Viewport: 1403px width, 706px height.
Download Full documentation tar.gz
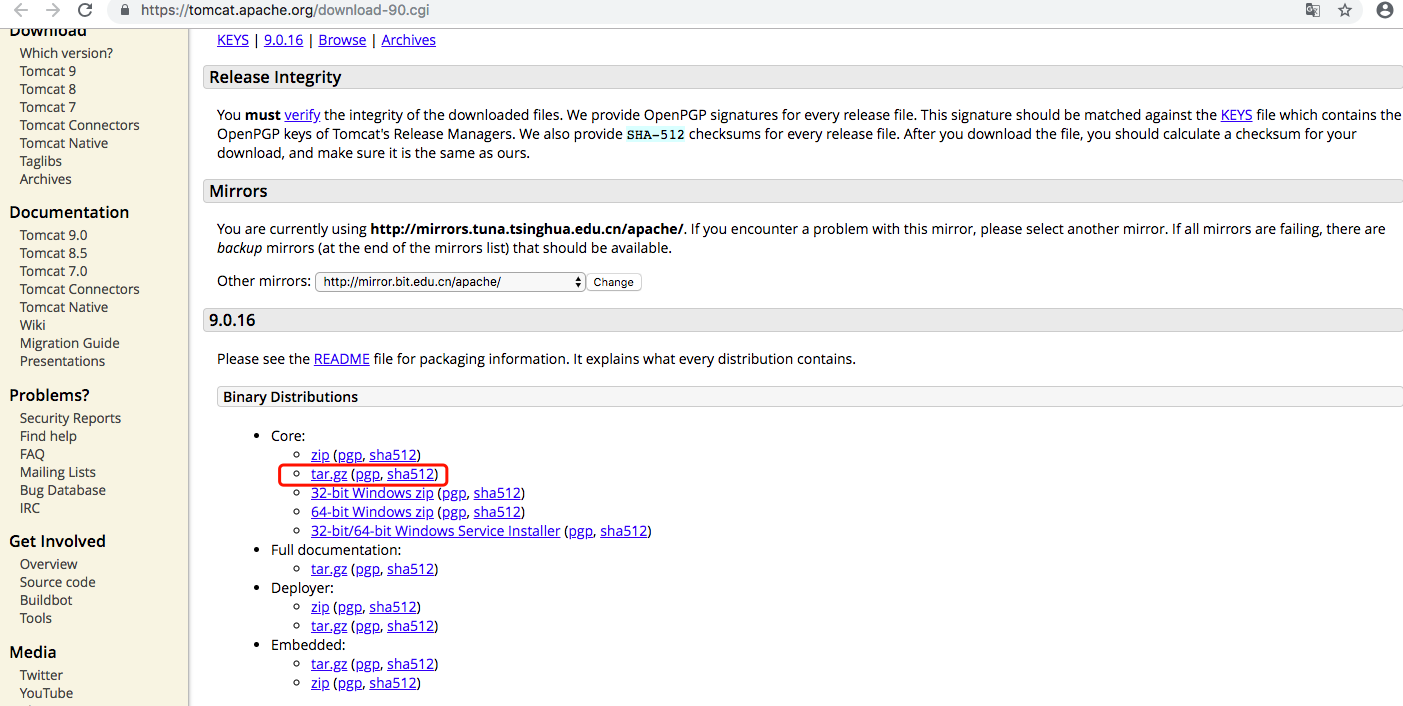(329, 569)
